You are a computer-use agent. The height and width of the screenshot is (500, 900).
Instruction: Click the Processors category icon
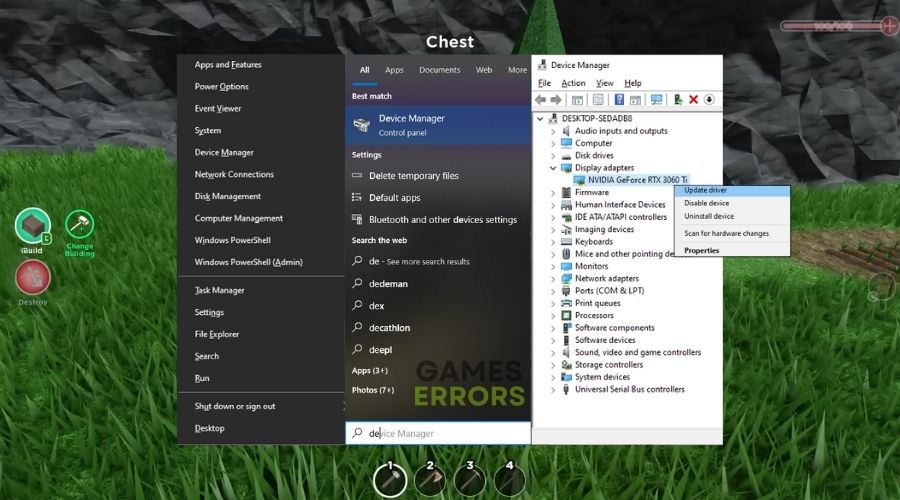pos(567,315)
